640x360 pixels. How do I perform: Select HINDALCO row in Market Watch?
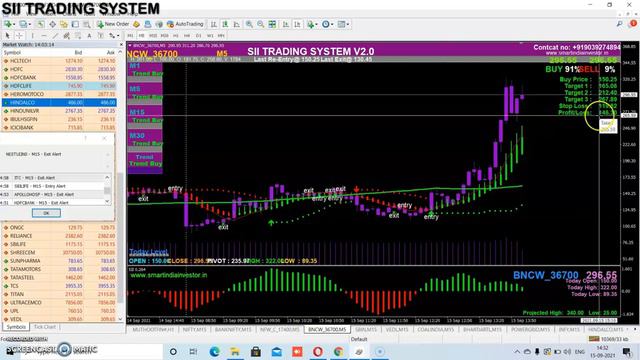(x=59, y=102)
